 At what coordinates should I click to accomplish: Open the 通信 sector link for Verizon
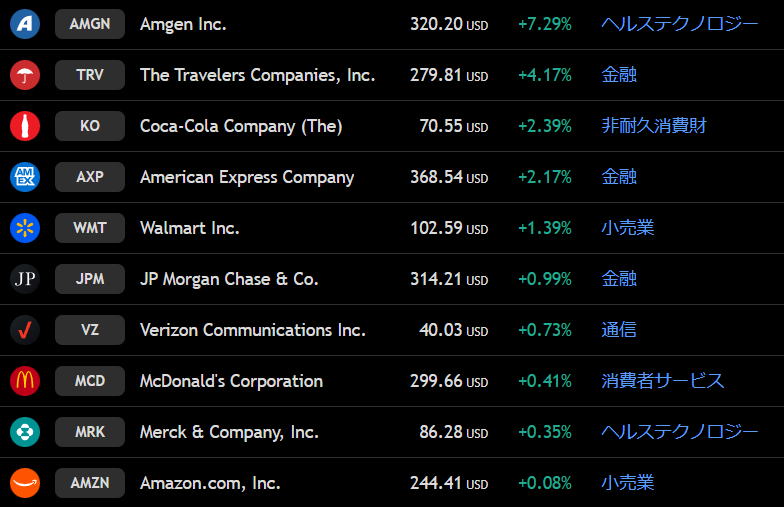[619, 330]
